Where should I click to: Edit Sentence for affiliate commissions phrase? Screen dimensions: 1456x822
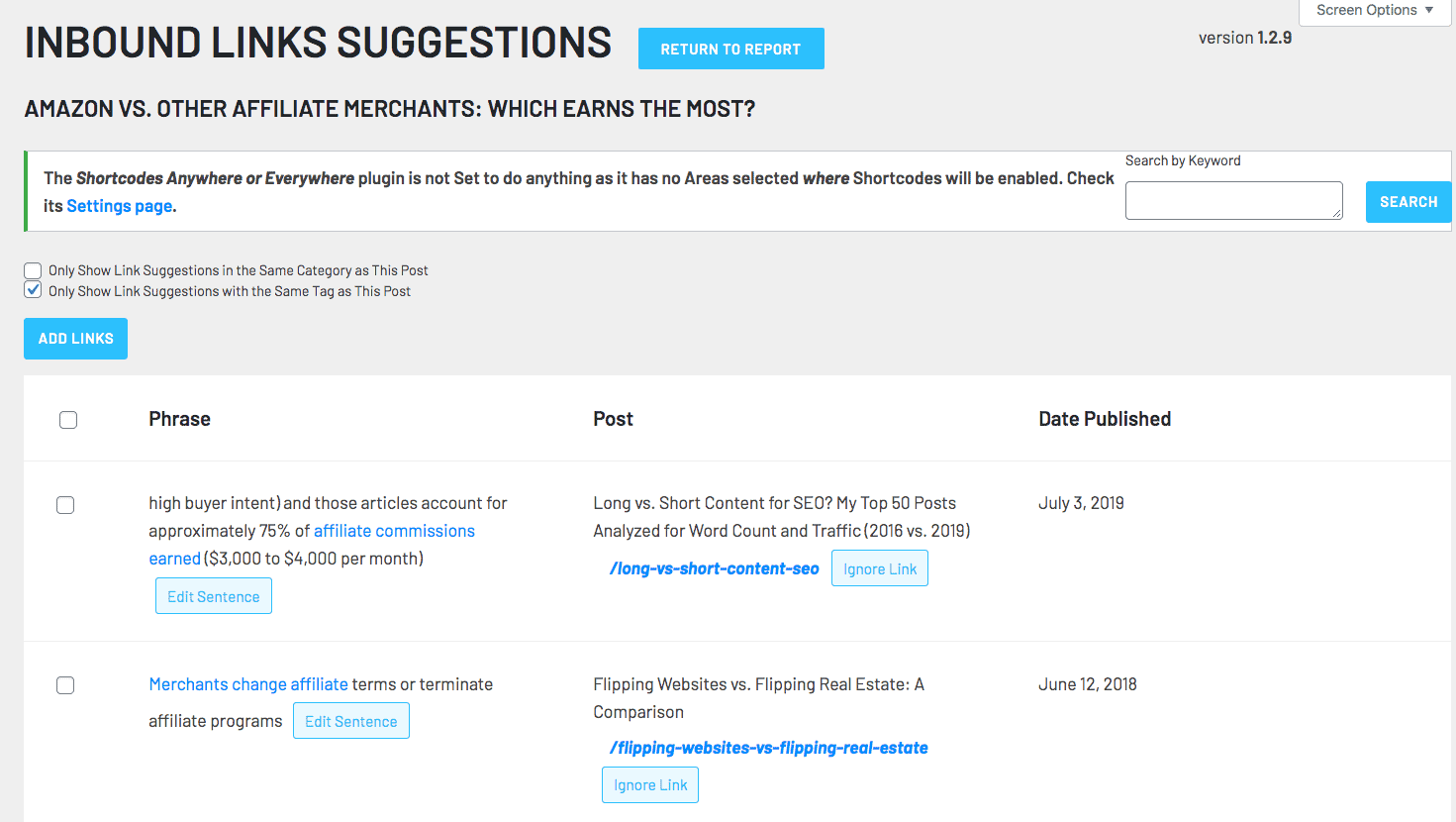pyautogui.click(x=213, y=596)
